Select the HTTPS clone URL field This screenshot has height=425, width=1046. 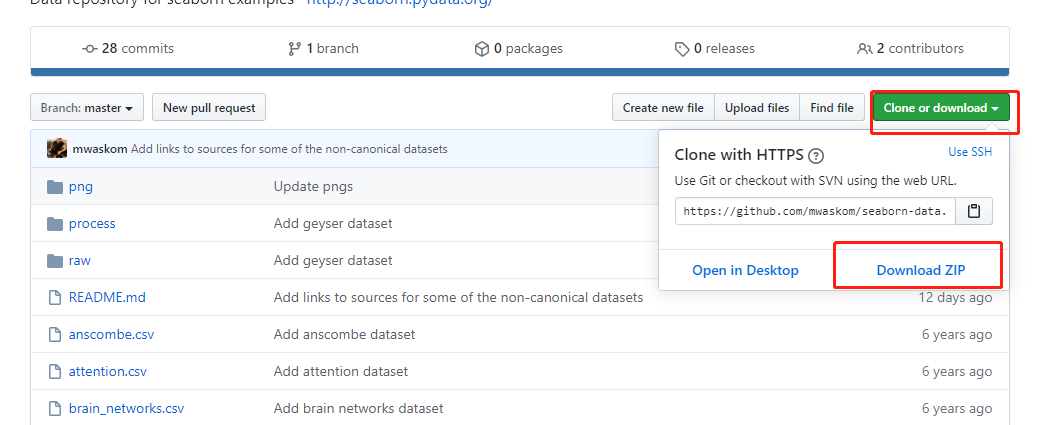tap(815, 211)
